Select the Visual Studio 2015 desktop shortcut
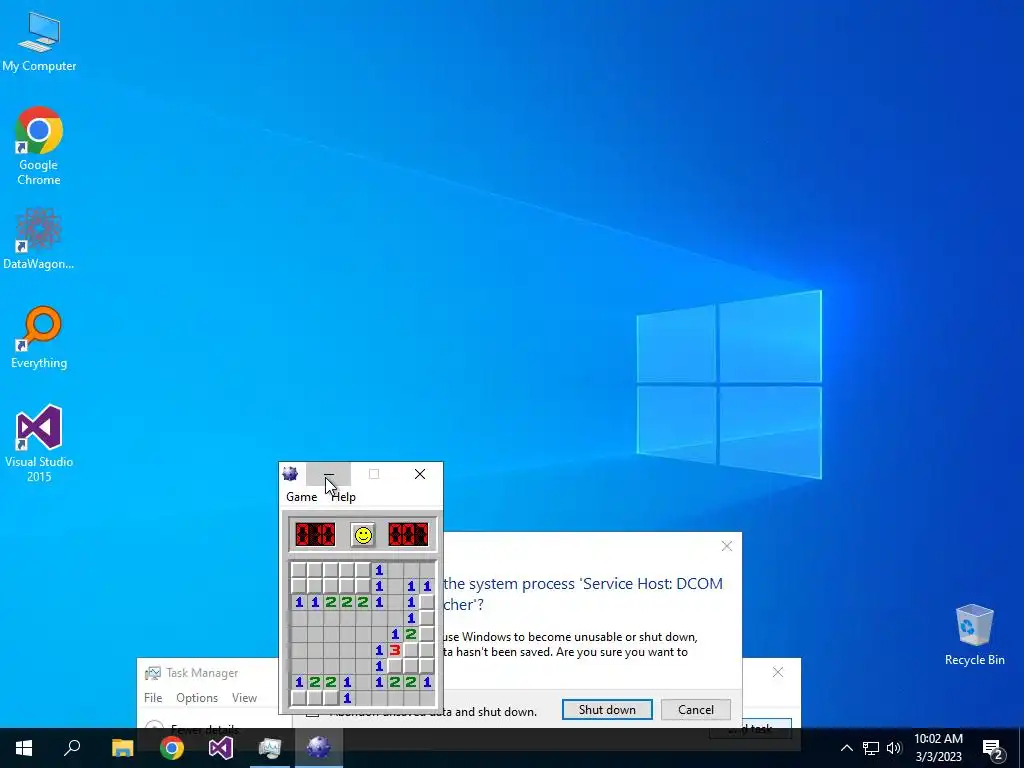Viewport: 1024px width, 768px height. pyautogui.click(x=39, y=444)
